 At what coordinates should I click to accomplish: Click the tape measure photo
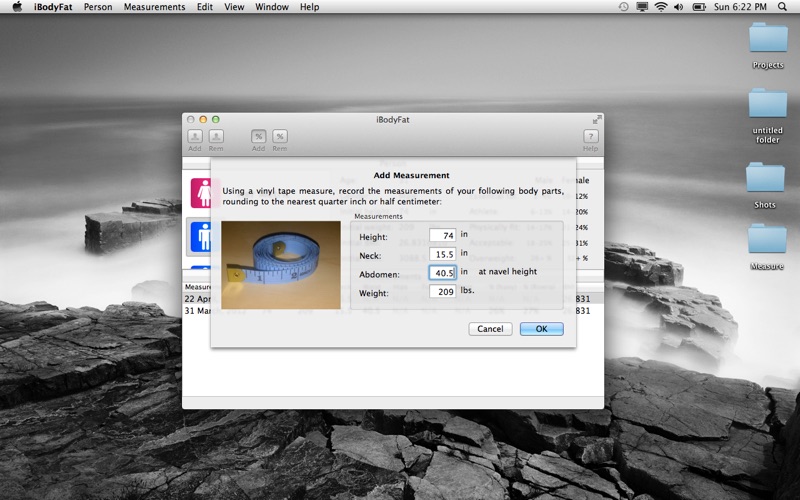pos(281,265)
